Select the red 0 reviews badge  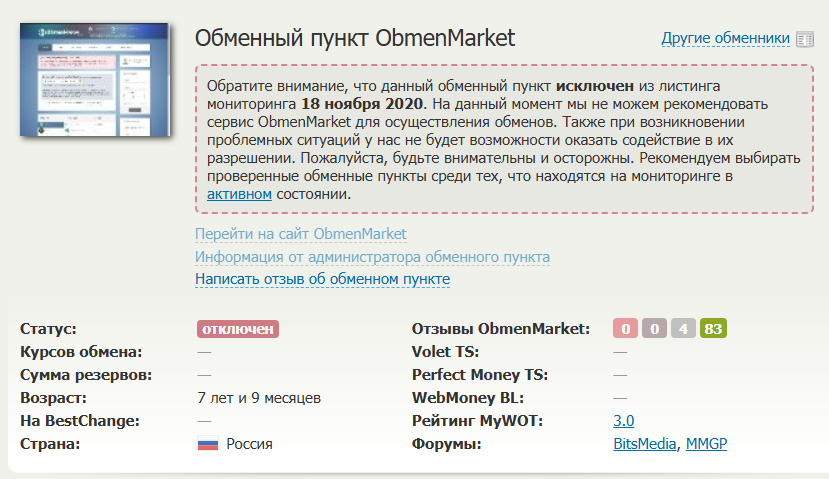(x=625, y=329)
